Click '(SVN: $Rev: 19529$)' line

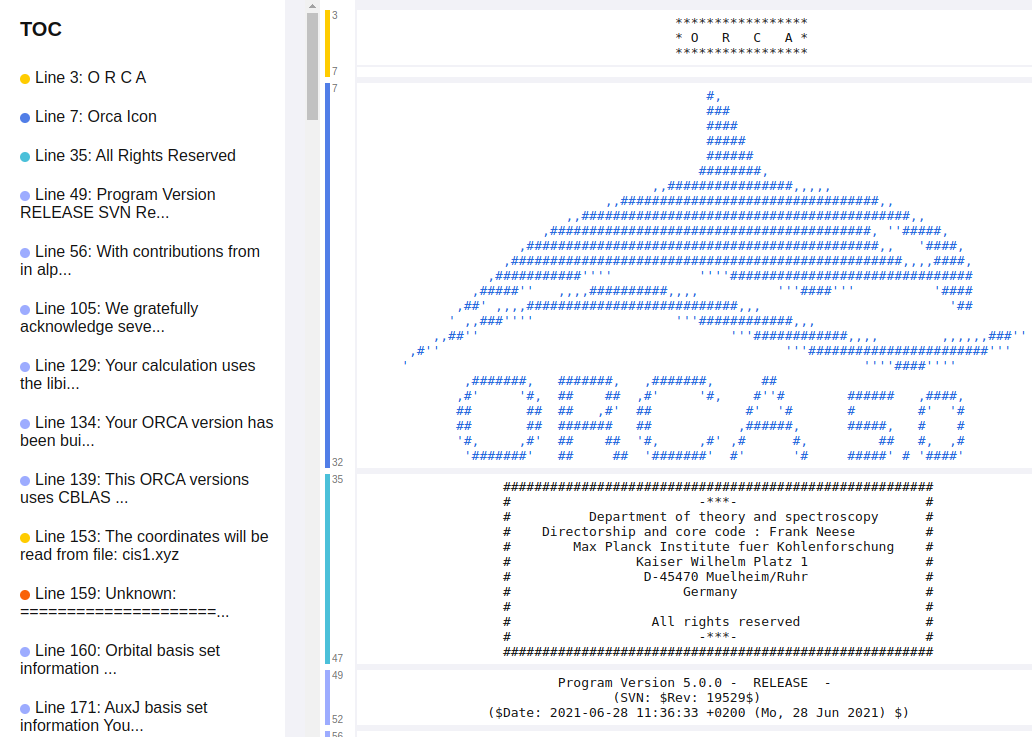tap(686, 698)
